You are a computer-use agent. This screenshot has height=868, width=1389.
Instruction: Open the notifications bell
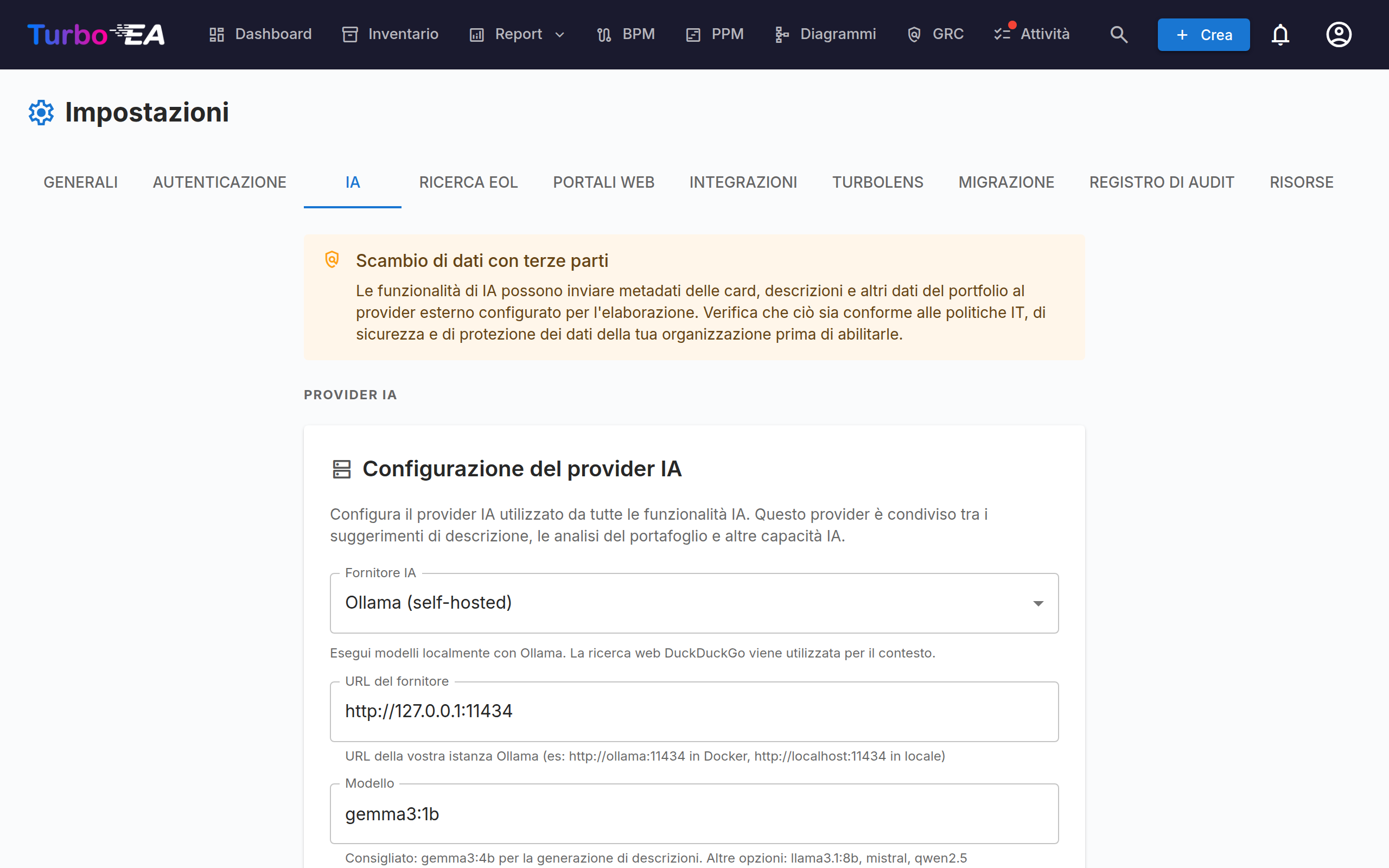[x=1280, y=34]
